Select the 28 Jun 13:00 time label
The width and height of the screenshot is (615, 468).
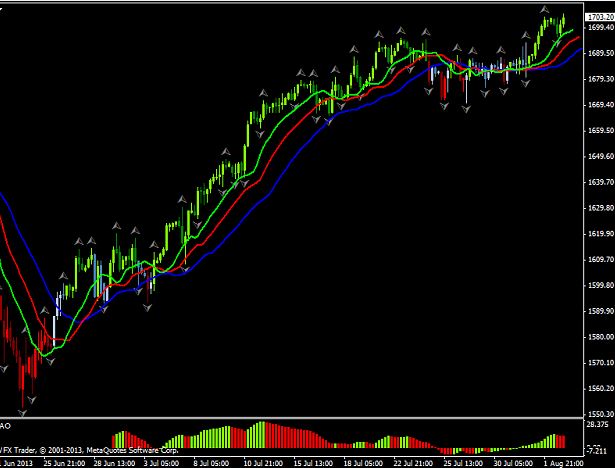114,463
